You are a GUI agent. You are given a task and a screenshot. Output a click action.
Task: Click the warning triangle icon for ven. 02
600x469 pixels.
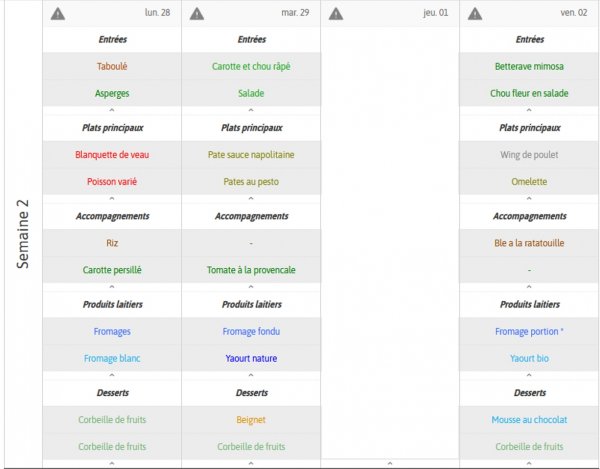(475, 14)
